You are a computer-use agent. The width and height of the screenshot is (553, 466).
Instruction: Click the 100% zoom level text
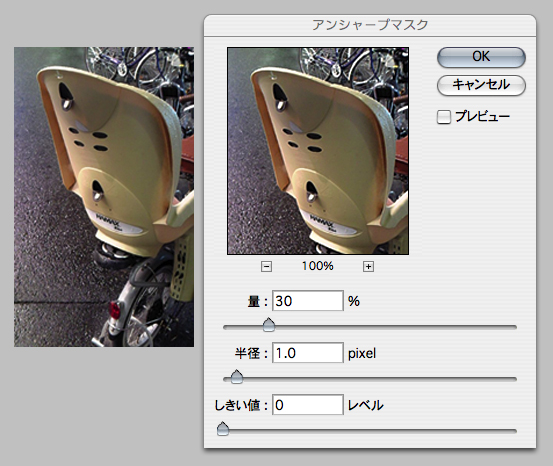(x=317, y=266)
